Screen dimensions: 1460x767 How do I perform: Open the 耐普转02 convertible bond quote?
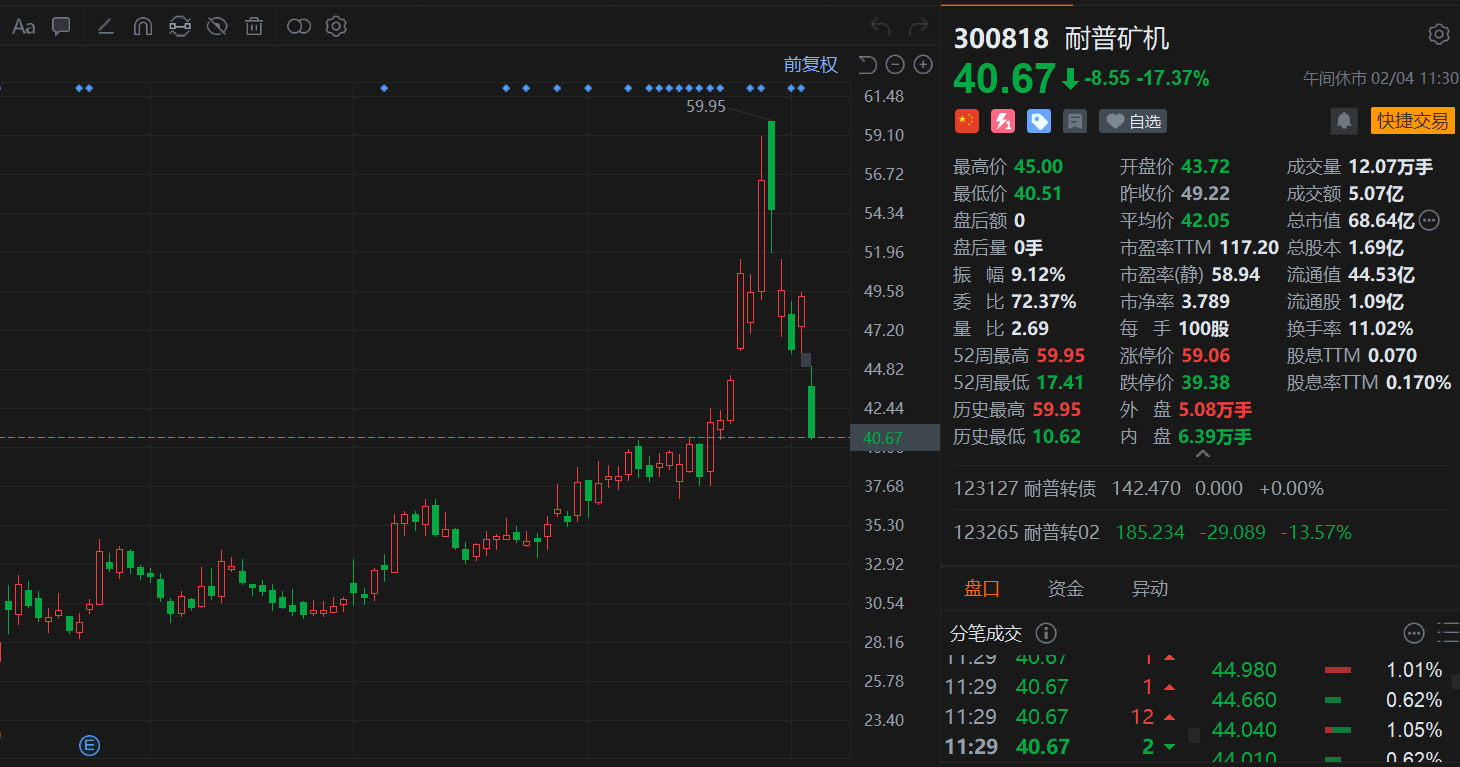tap(1061, 532)
